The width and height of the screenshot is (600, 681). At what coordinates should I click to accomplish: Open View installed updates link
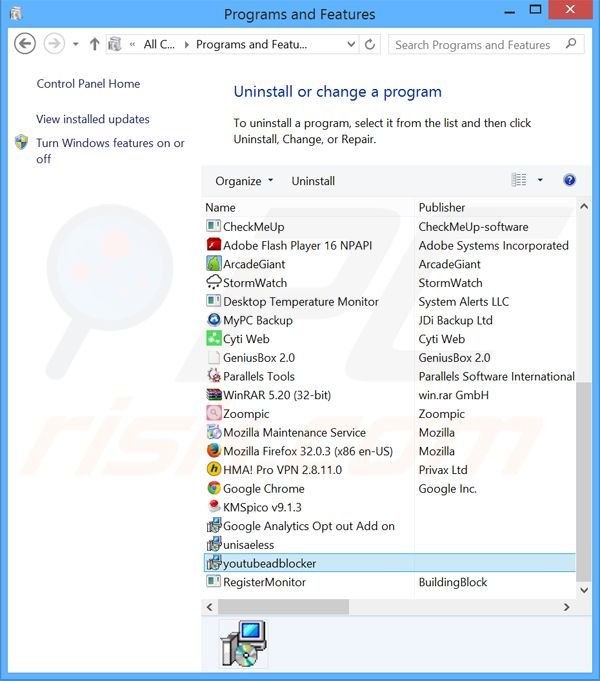tap(93, 119)
